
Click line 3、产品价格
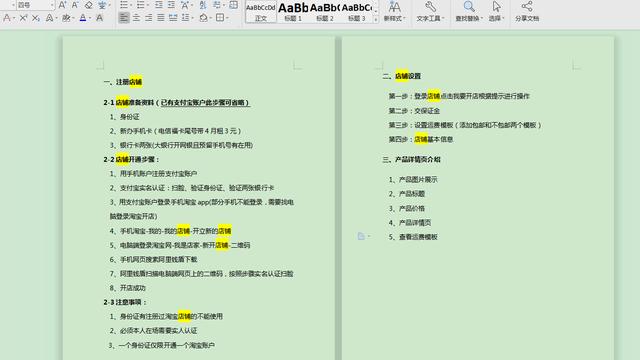407,208
